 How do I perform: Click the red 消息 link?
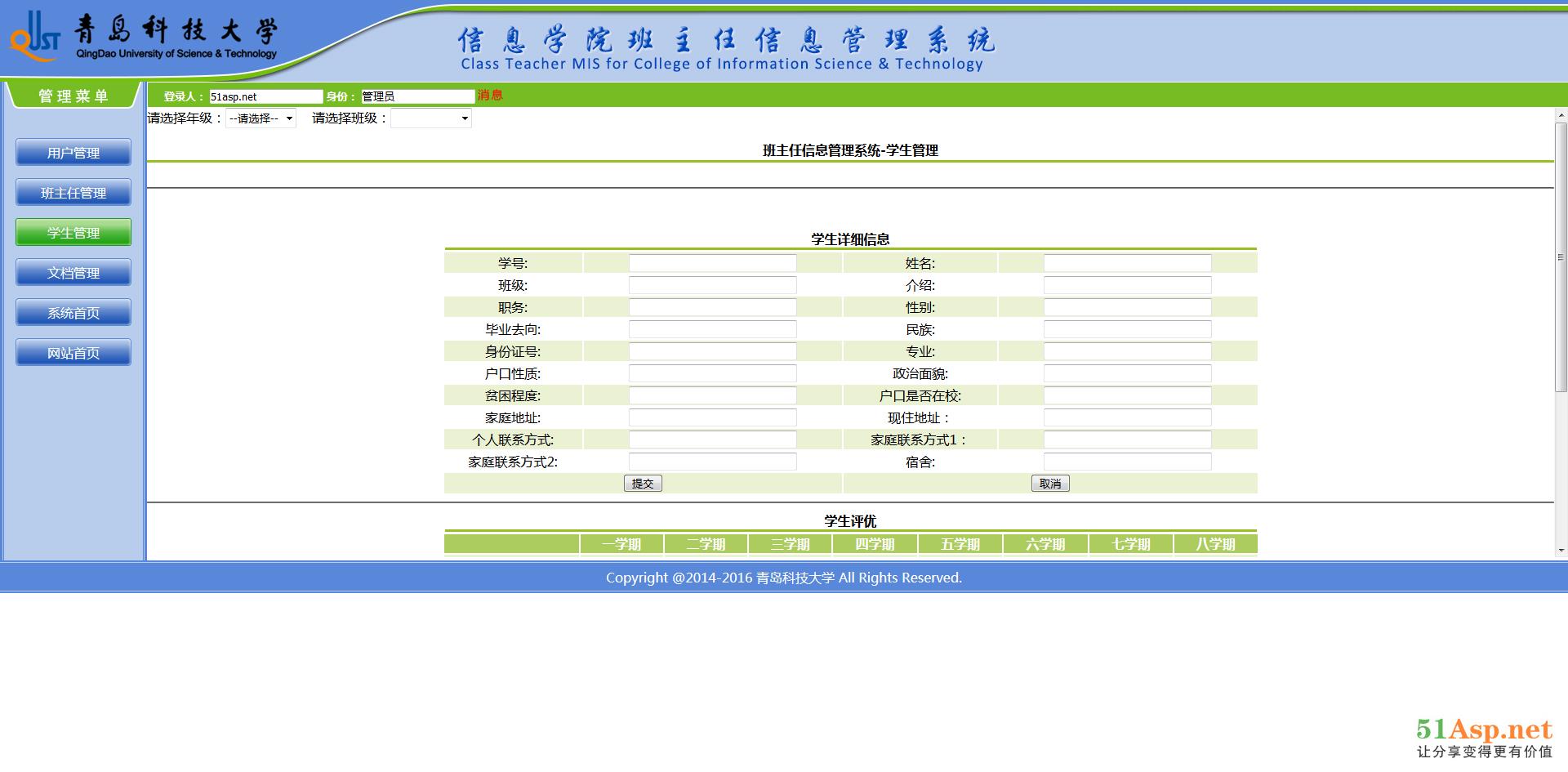(x=490, y=96)
